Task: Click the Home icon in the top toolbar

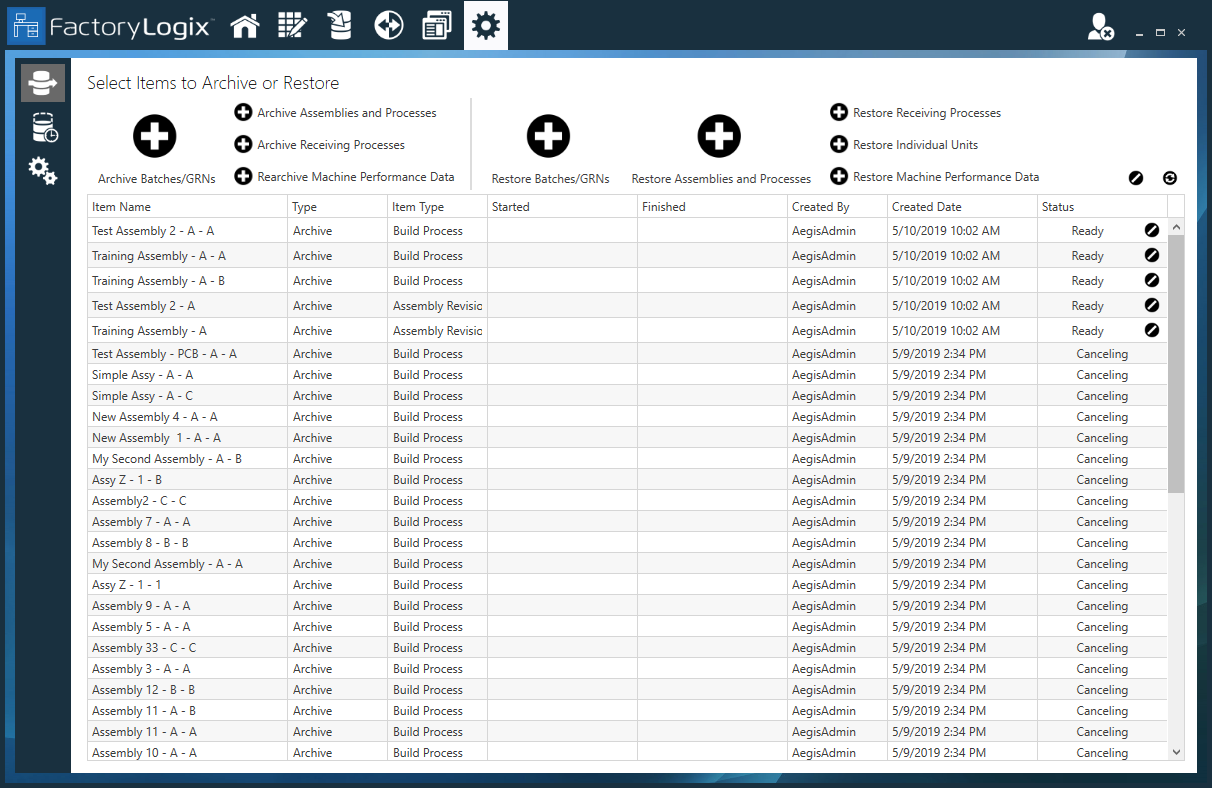Action: point(245,25)
